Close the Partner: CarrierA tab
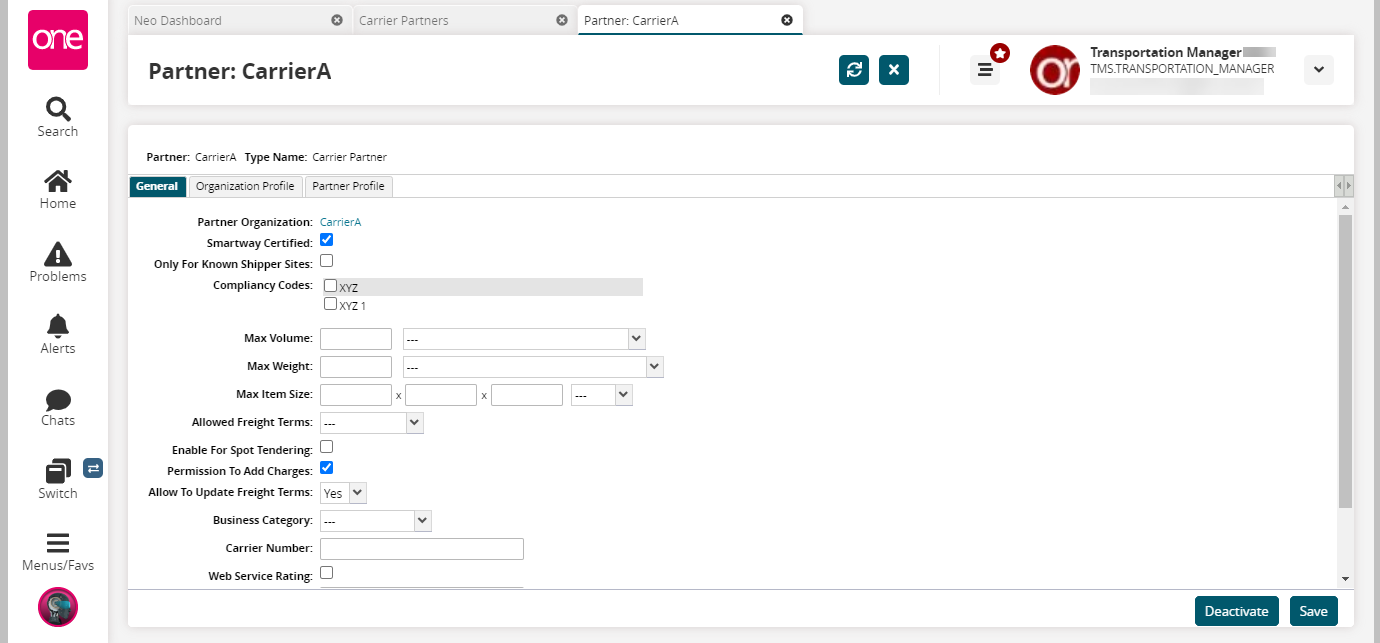The width and height of the screenshot is (1380, 643). (787, 20)
